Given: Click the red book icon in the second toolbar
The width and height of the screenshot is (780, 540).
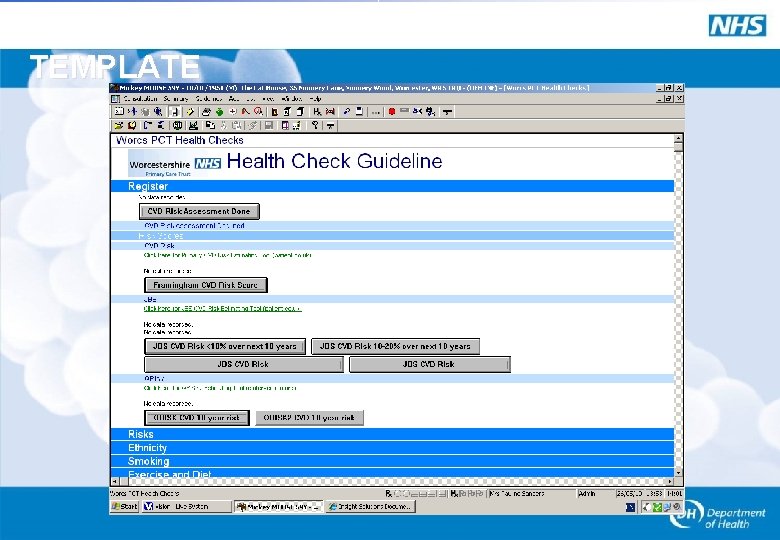Looking at the screenshot, I should point(132,125).
